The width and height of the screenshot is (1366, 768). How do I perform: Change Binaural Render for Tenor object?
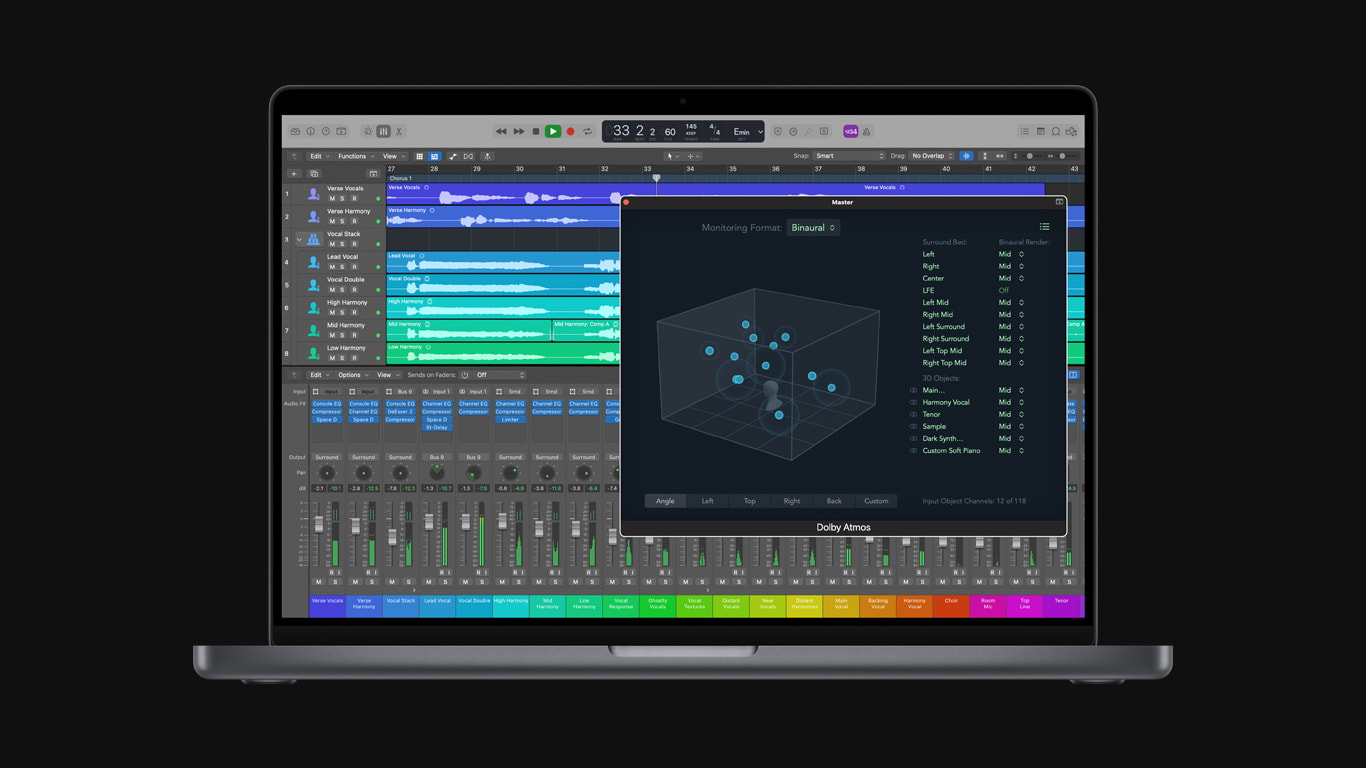point(1011,414)
